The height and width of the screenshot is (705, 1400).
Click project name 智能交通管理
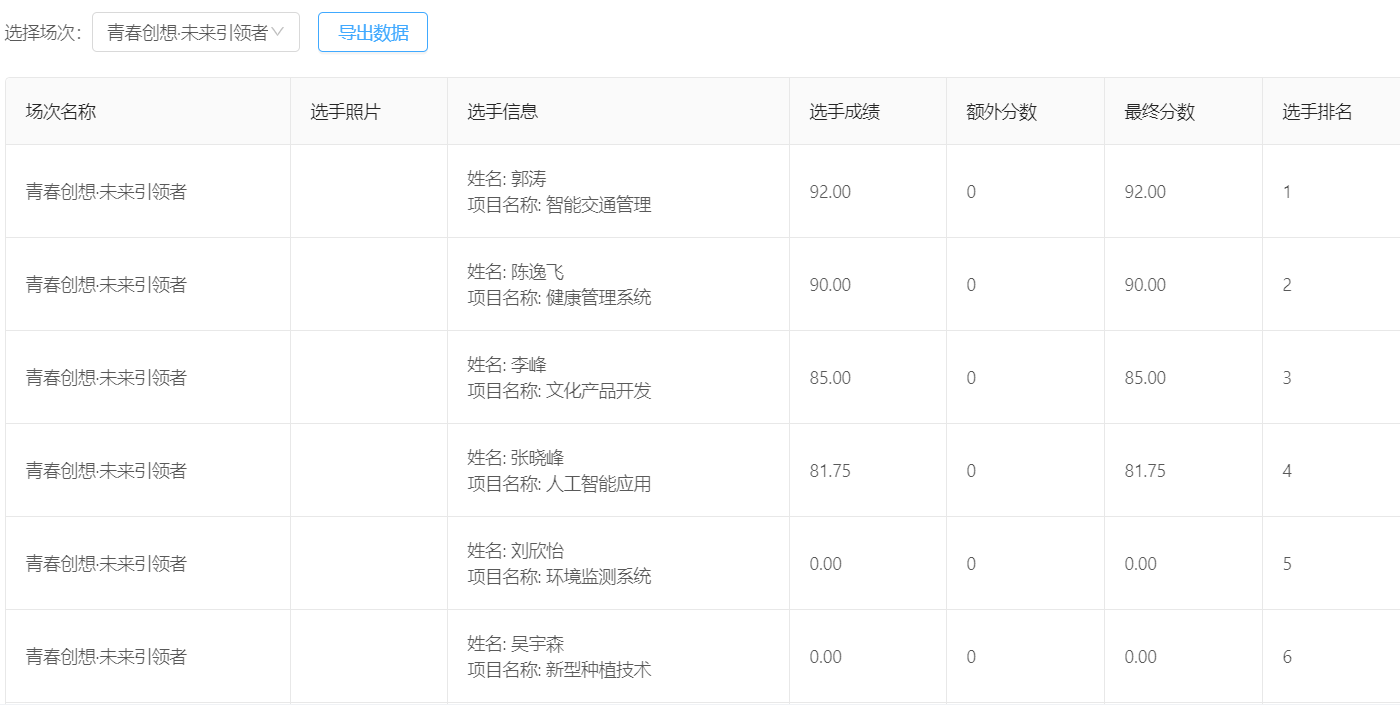coord(599,205)
